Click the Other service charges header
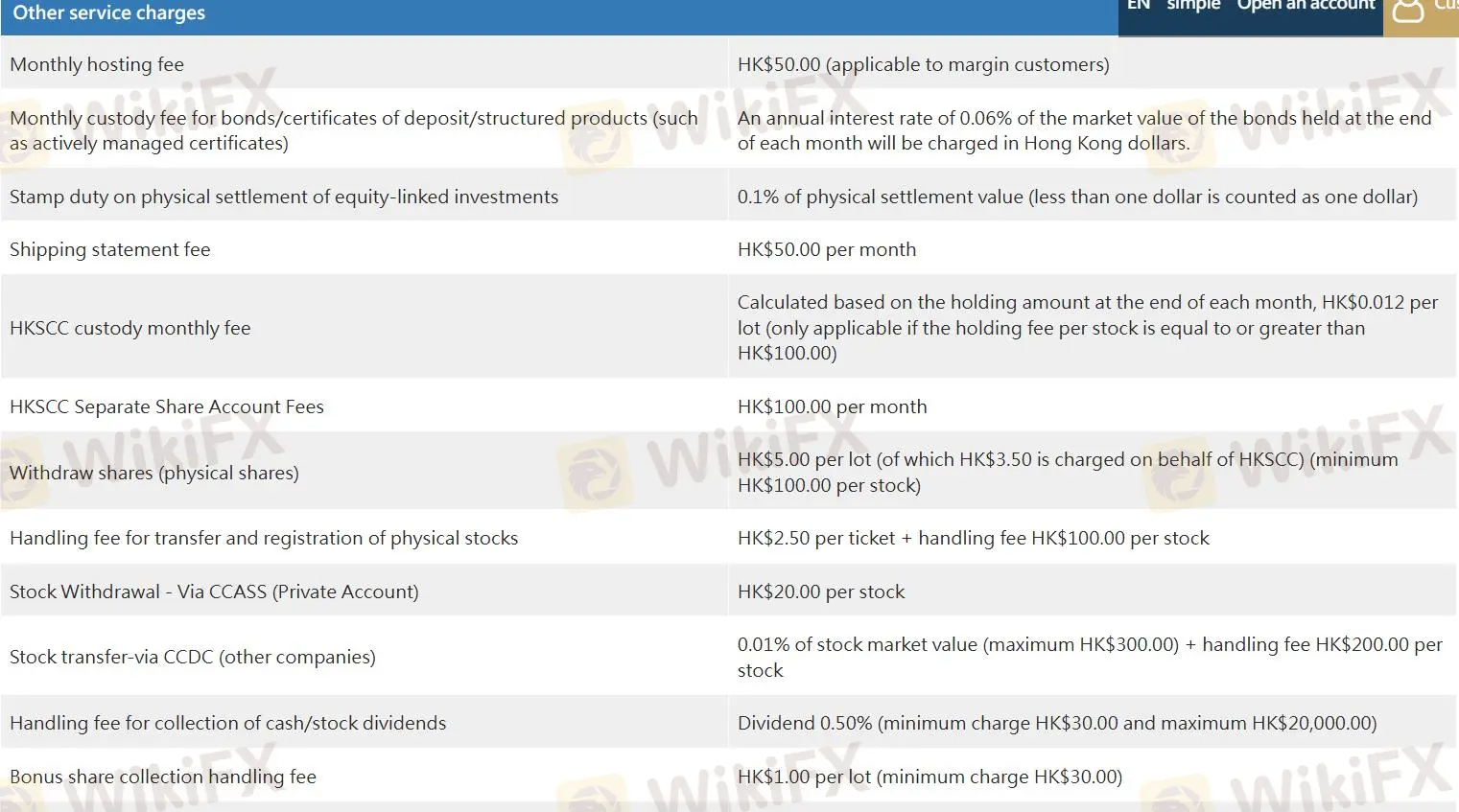Image resolution: width=1459 pixels, height=812 pixels. pyautogui.click(x=108, y=13)
